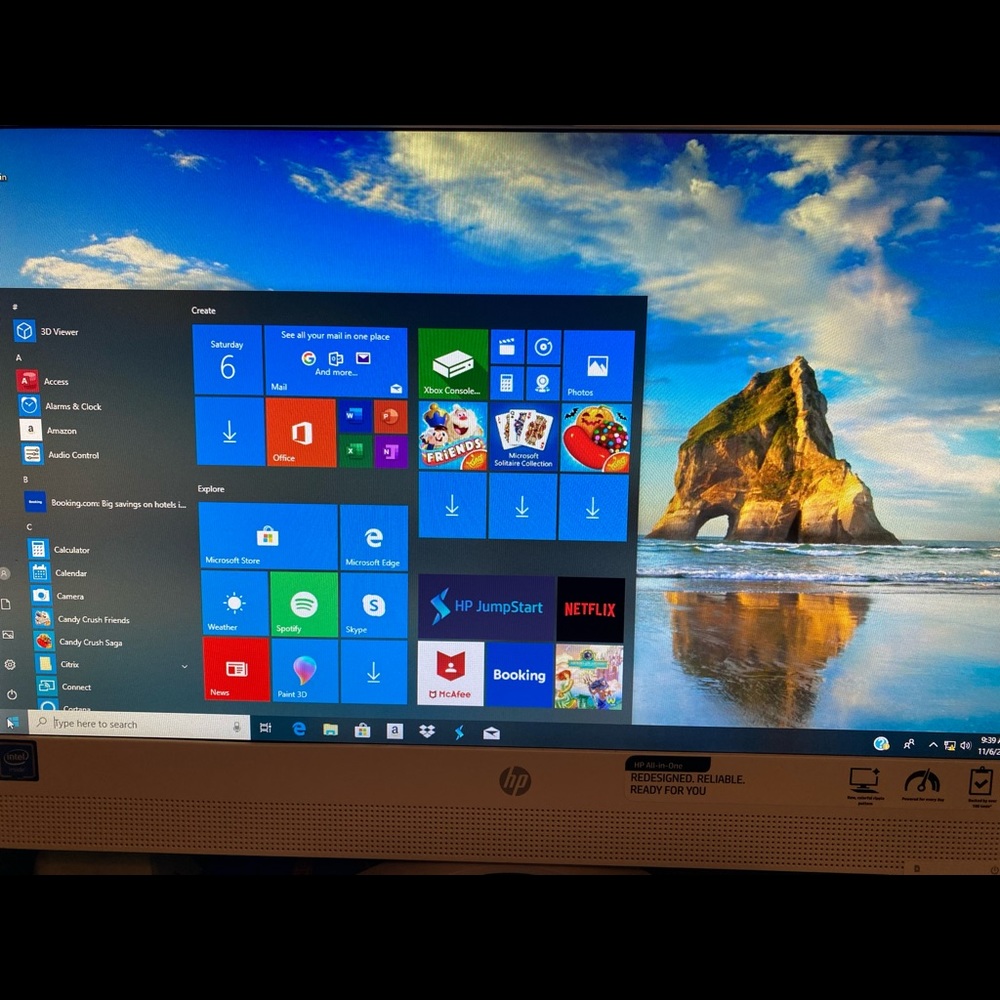
Task: Open Dropbox from the taskbar
Action: (x=427, y=732)
